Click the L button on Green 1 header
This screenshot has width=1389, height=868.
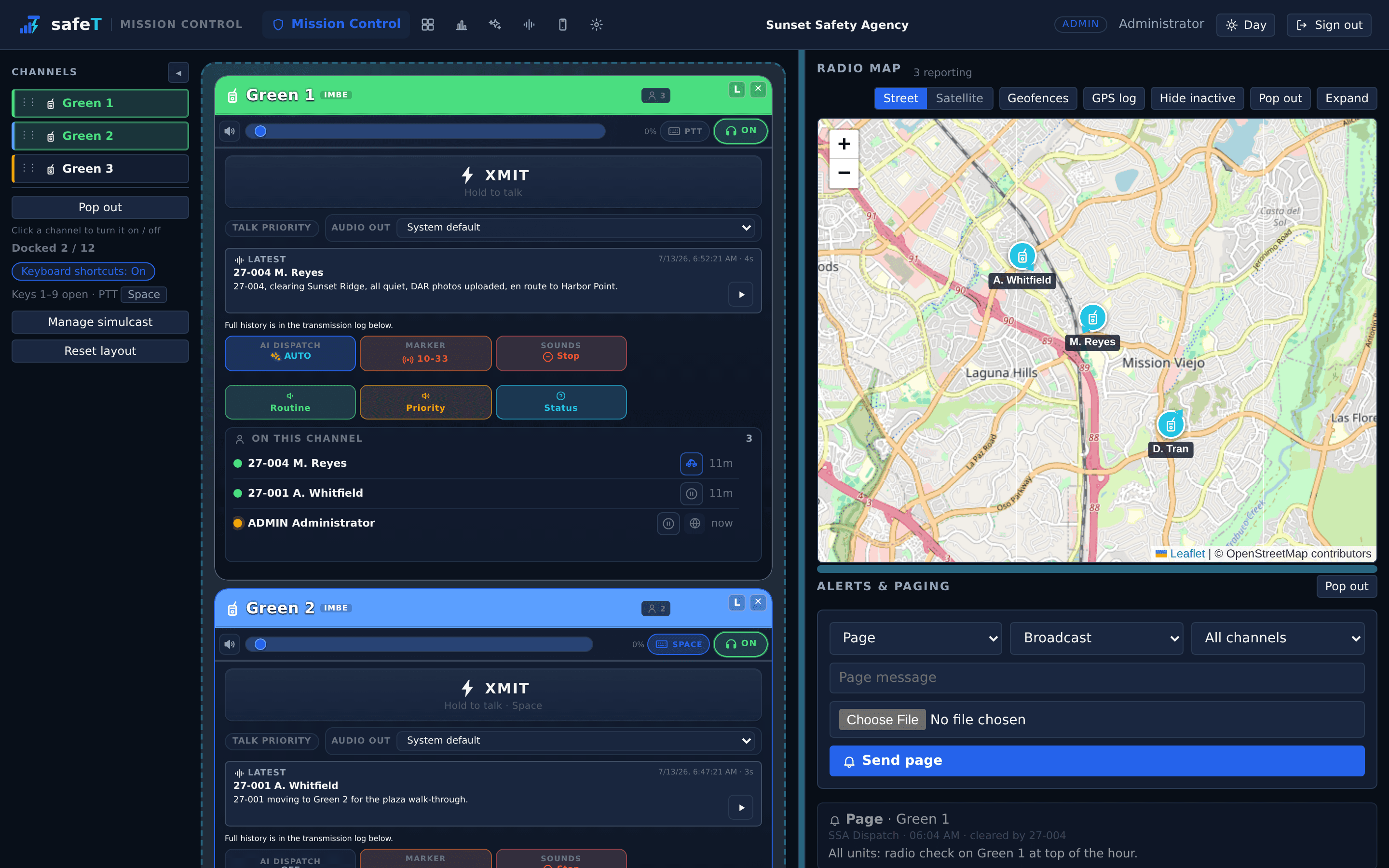click(737, 90)
